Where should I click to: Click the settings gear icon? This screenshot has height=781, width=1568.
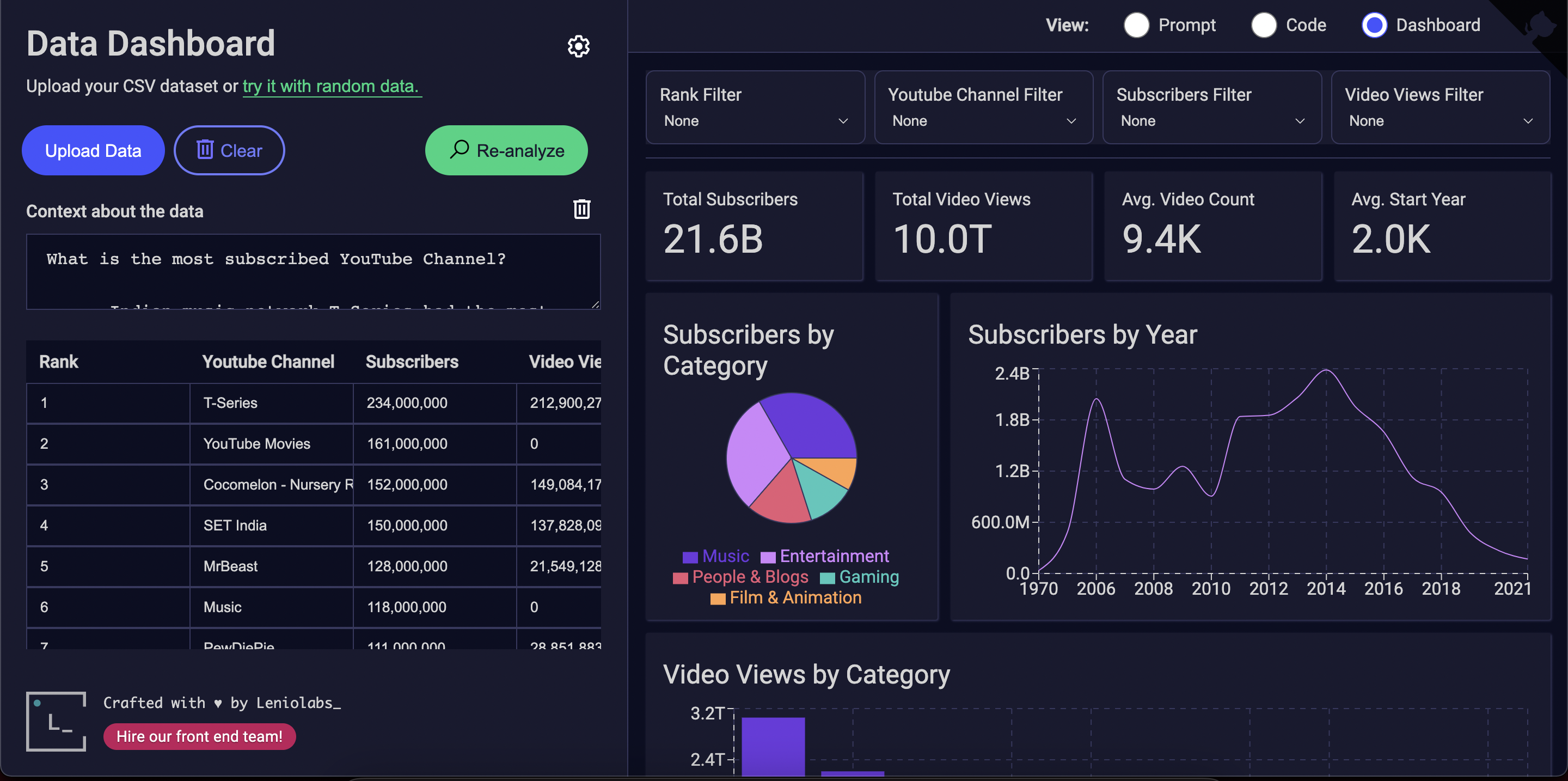click(578, 45)
